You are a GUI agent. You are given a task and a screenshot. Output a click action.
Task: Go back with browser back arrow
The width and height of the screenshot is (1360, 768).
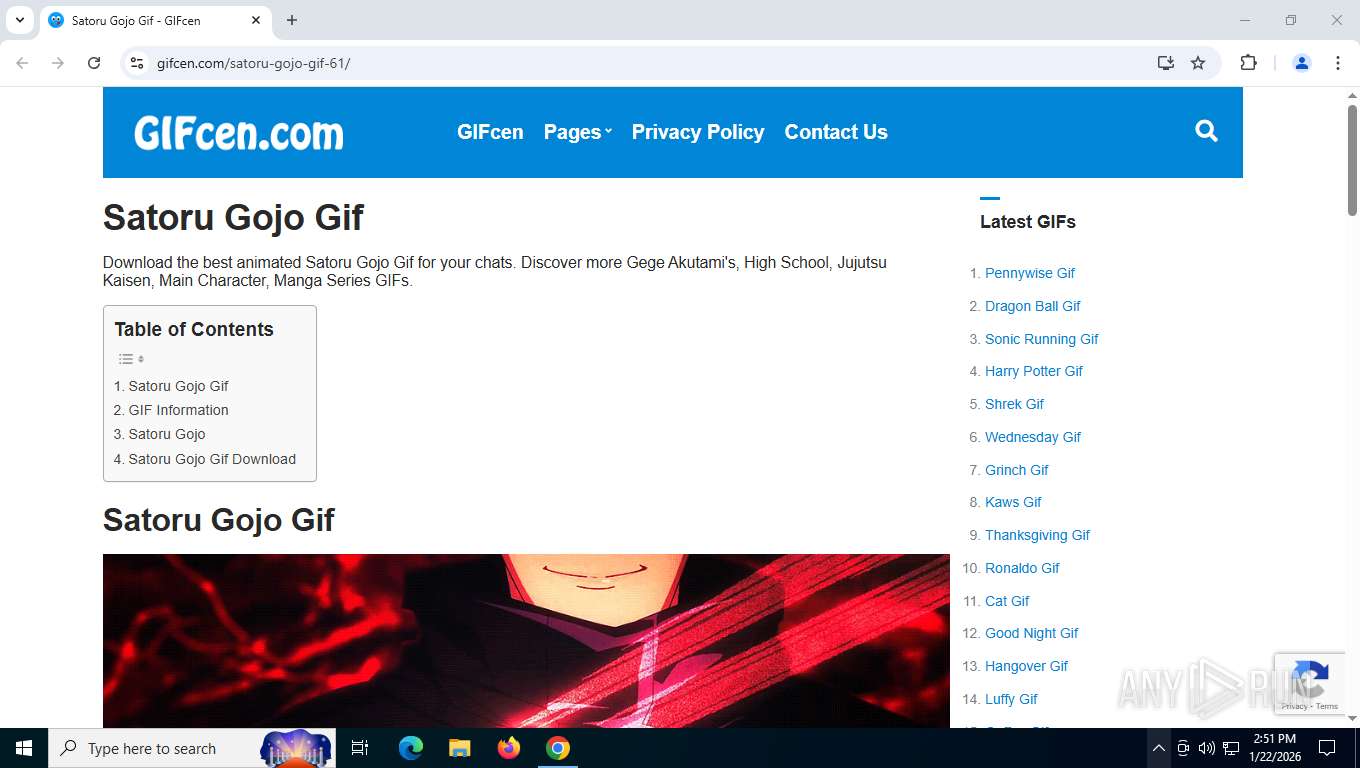point(22,63)
